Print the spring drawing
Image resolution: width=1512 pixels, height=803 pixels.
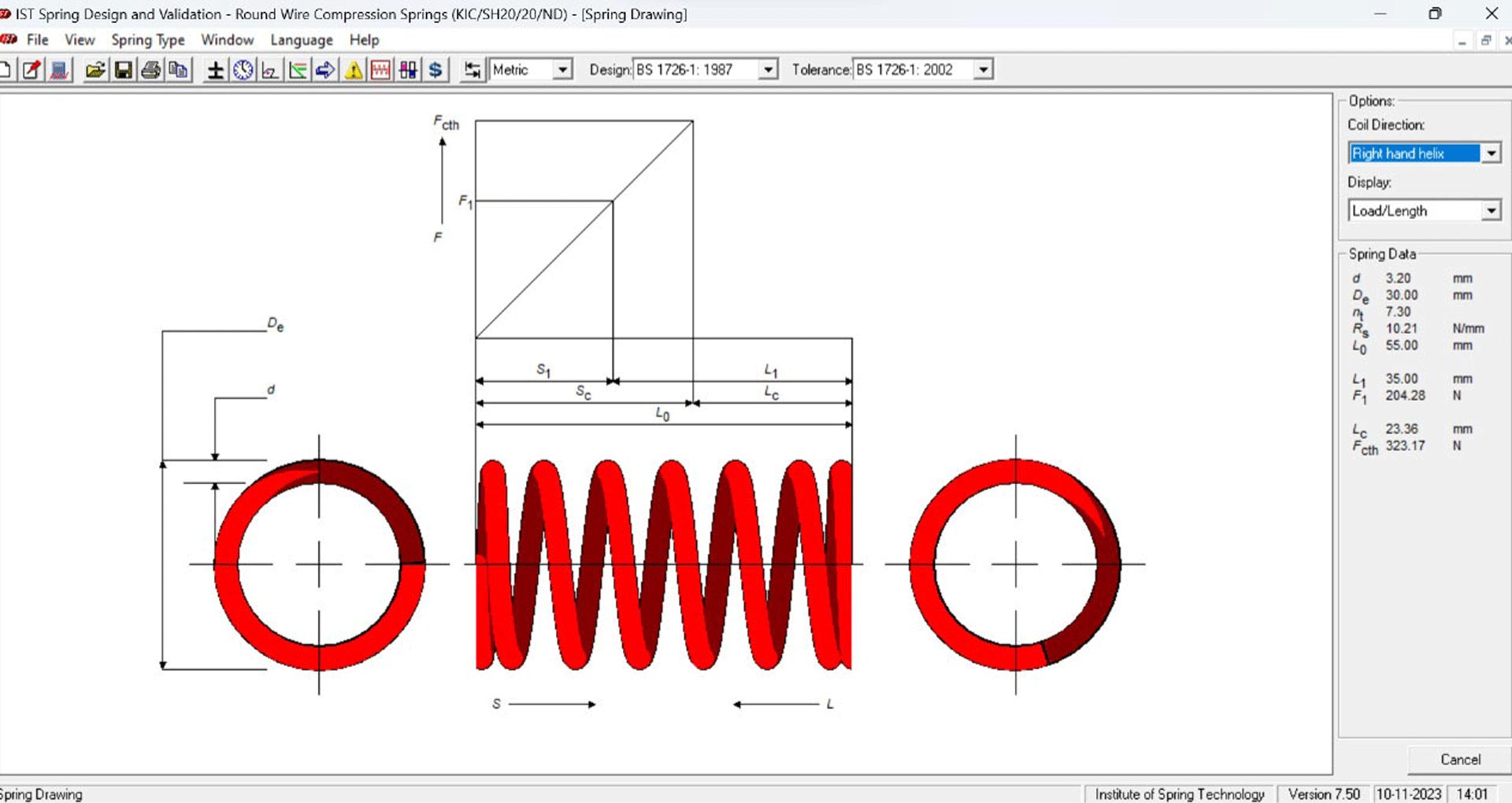(x=150, y=70)
